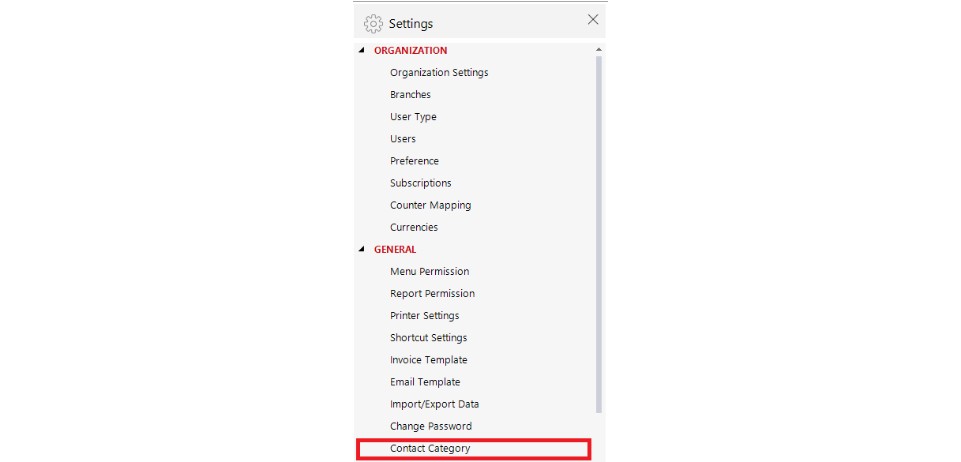Open the Preference item

414,161
